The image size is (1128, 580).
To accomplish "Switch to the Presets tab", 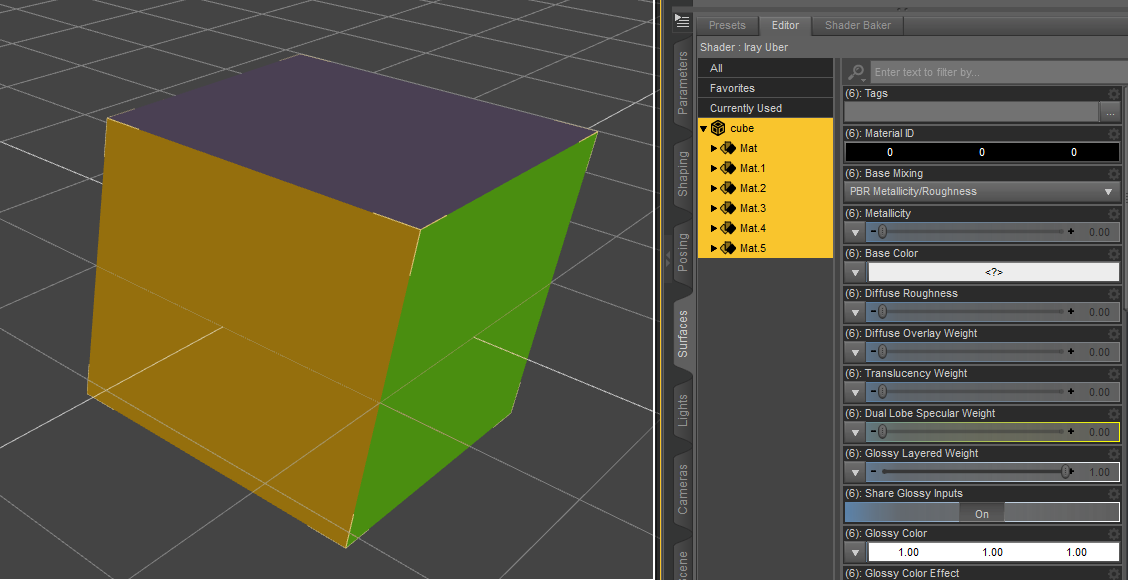I will tap(727, 25).
